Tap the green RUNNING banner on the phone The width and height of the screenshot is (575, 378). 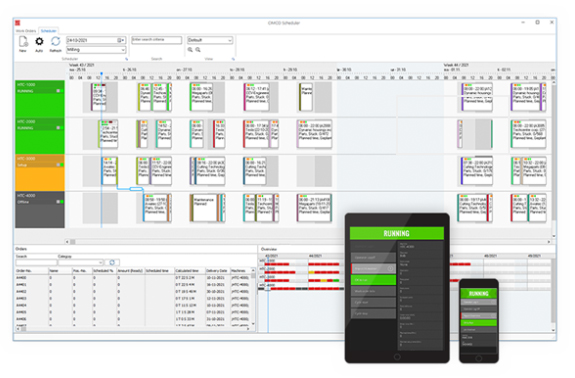[479, 293]
